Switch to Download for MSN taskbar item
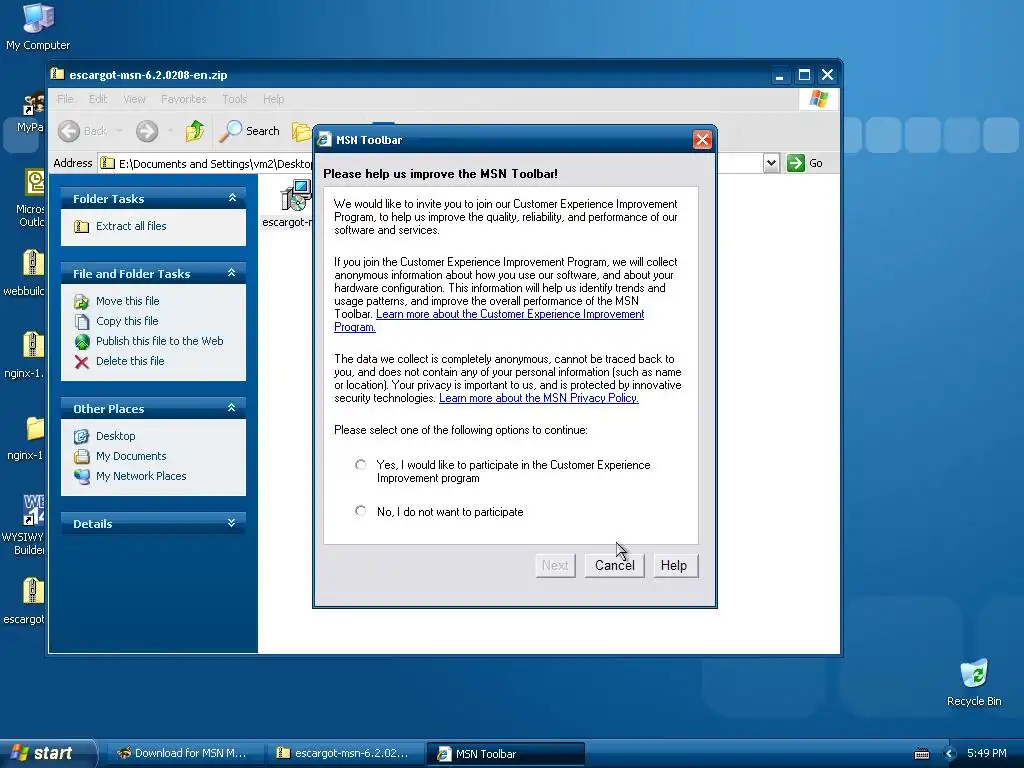Screen dimensions: 1024x768 [184, 754]
